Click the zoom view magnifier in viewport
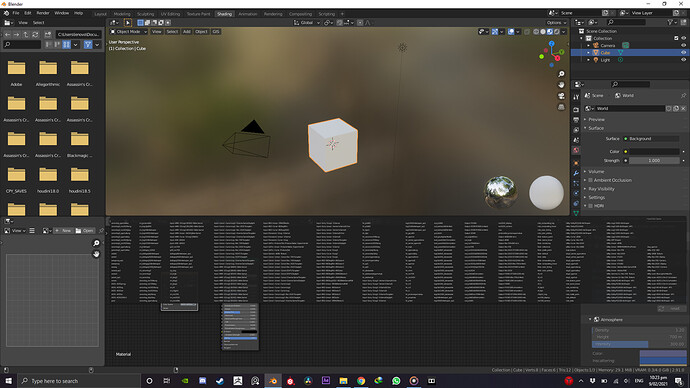This screenshot has height=388, width=690. click(x=561, y=74)
